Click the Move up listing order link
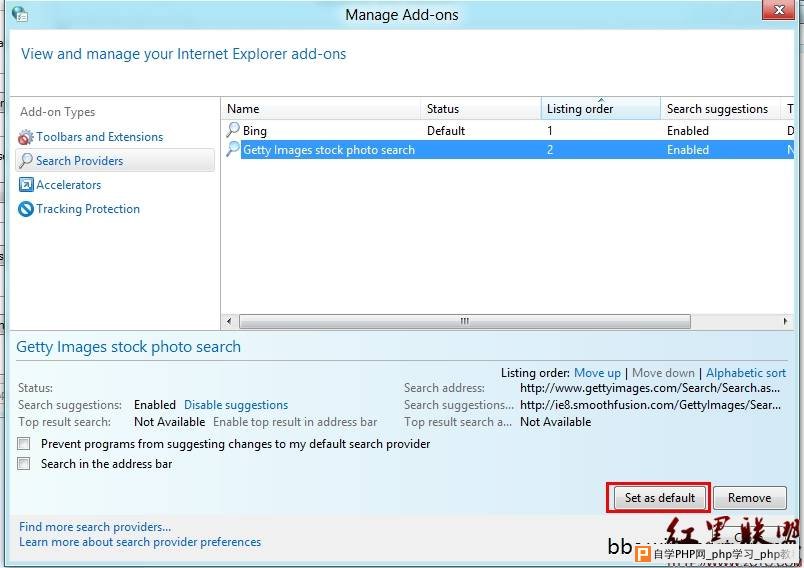Image resolution: width=804 pixels, height=568 pixels. (x=597, y=373)
